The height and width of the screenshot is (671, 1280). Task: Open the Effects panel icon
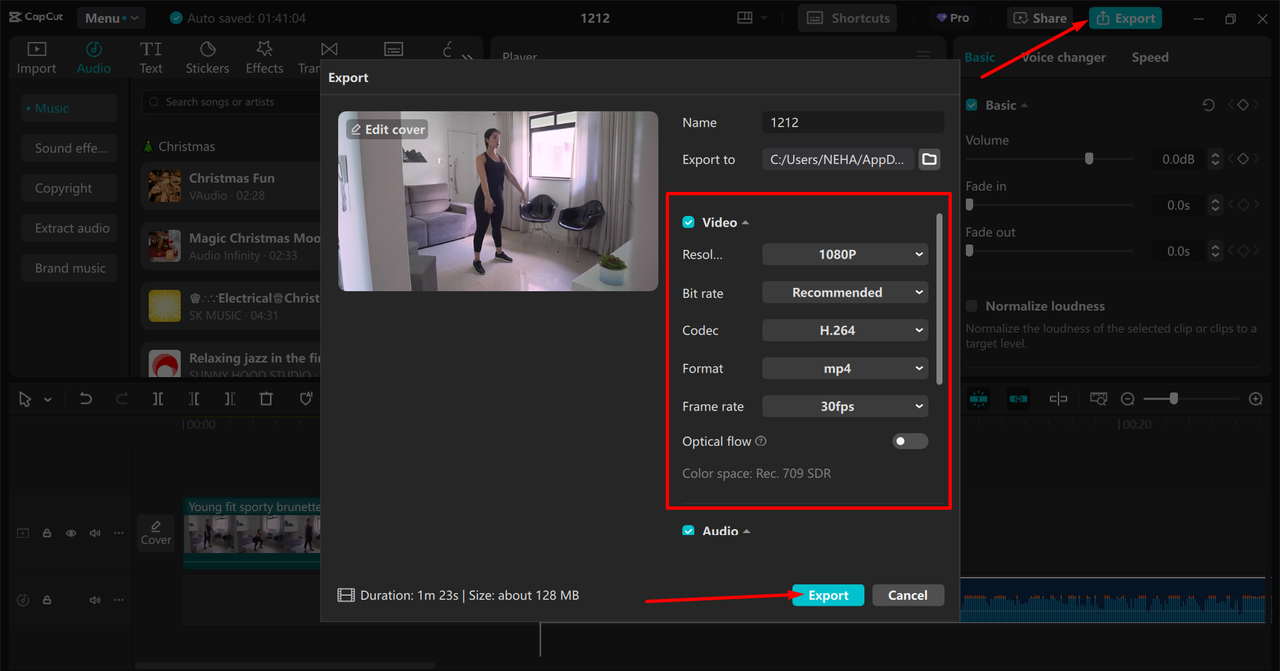(x=264, y=57)
